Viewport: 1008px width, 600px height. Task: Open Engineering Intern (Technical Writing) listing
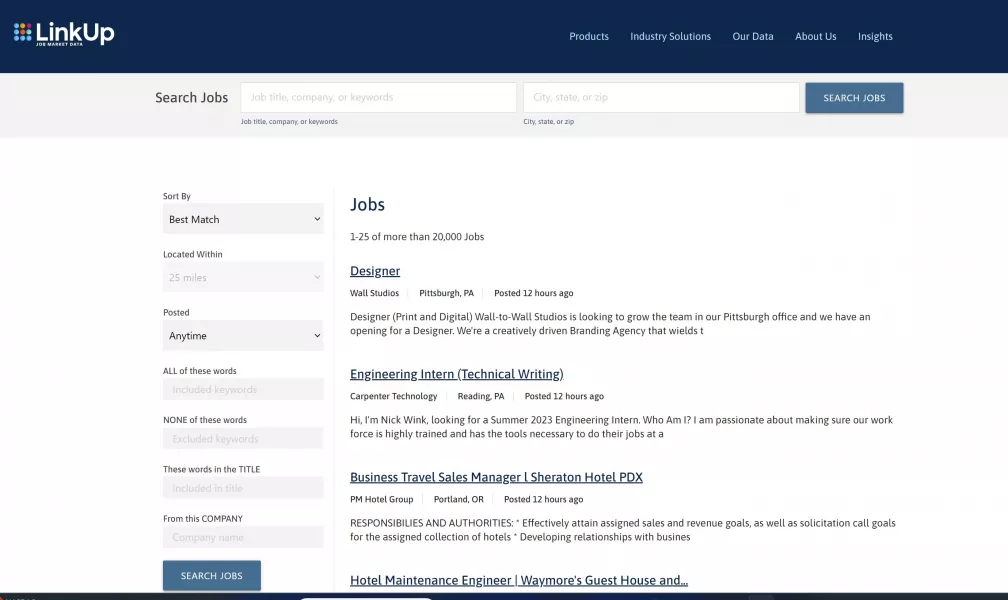456,374
